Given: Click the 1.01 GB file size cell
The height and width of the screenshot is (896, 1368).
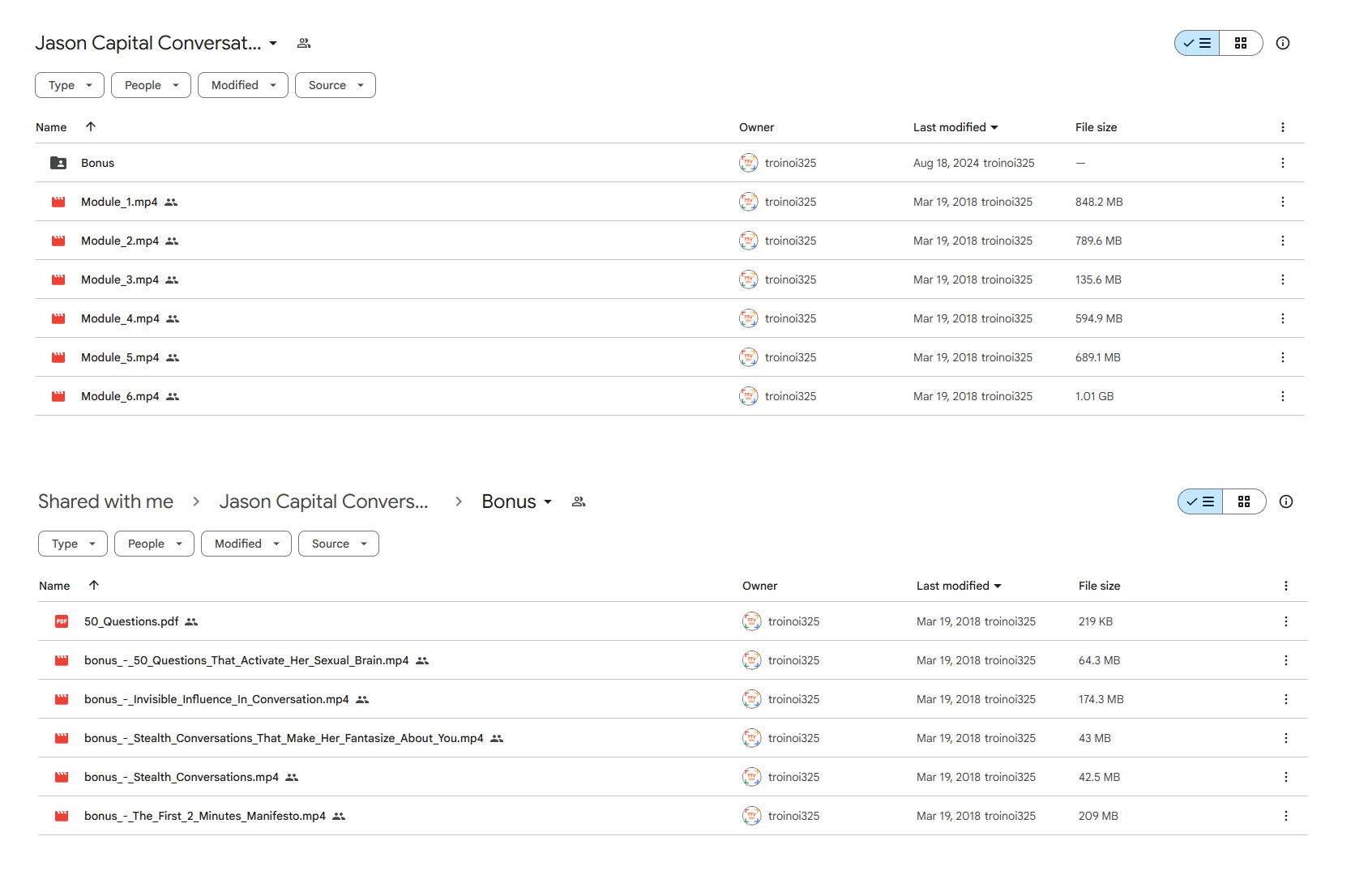Looking at the screenshot, I should tap(1094, 396).
